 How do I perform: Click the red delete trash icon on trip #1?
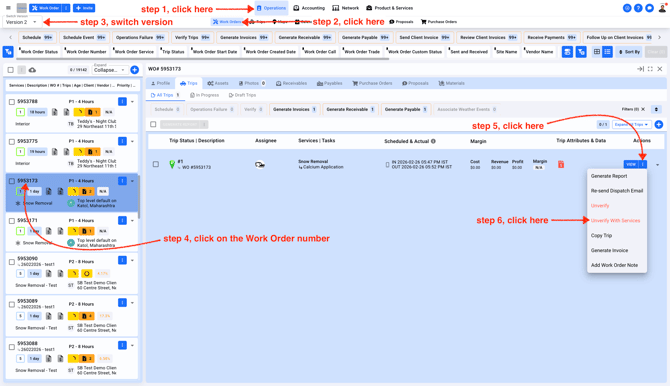(561, 164)
